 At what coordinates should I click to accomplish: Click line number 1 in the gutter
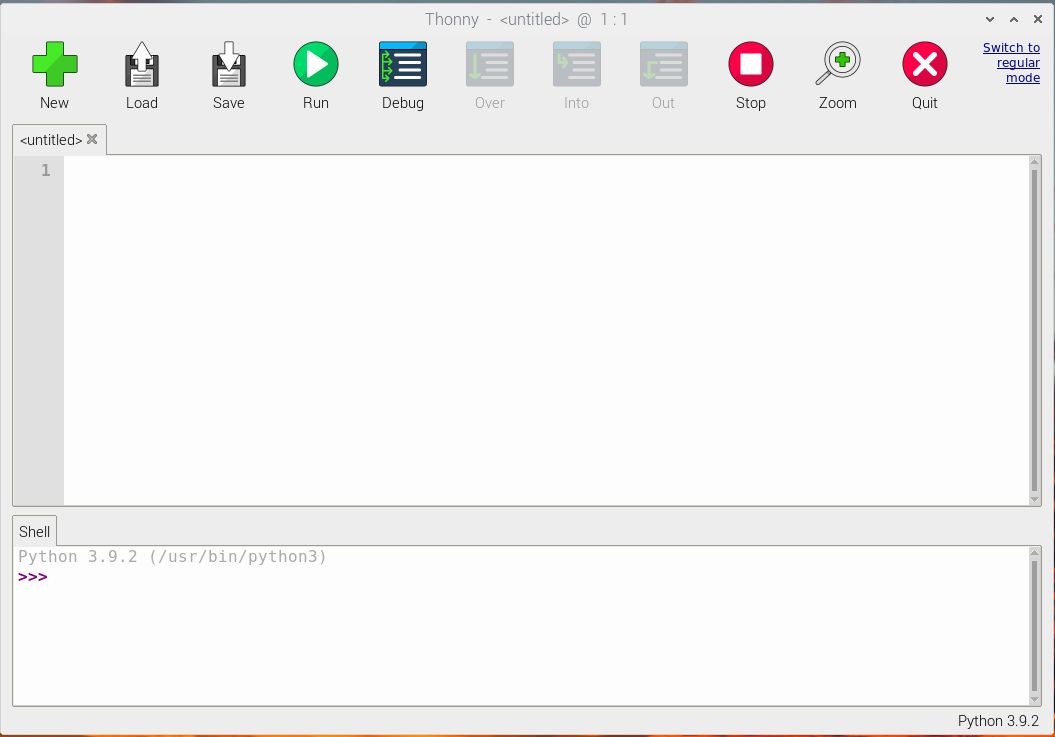pos(45,170)
